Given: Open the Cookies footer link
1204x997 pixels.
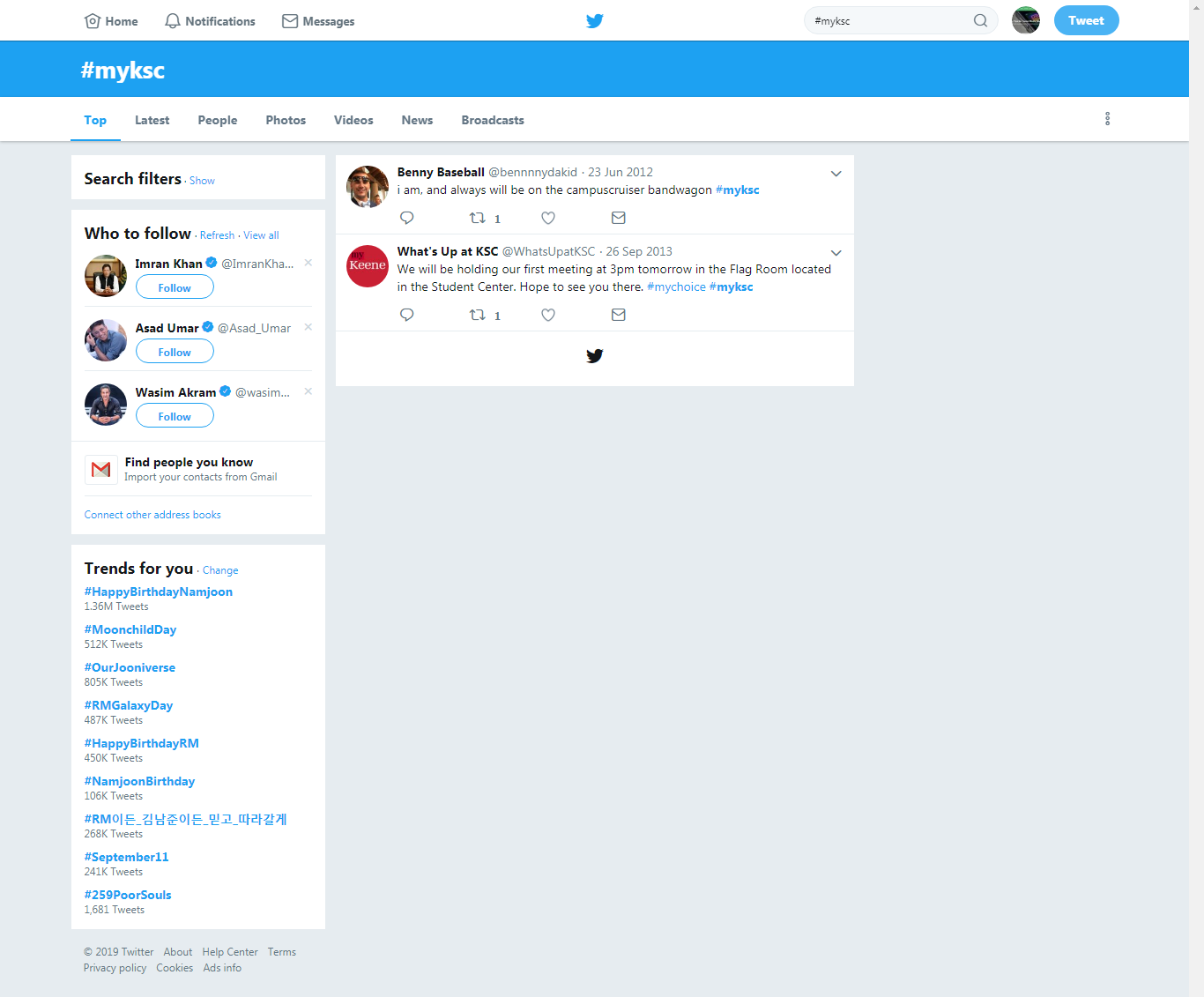Looking at the screenshot, I should pos(175,968).
